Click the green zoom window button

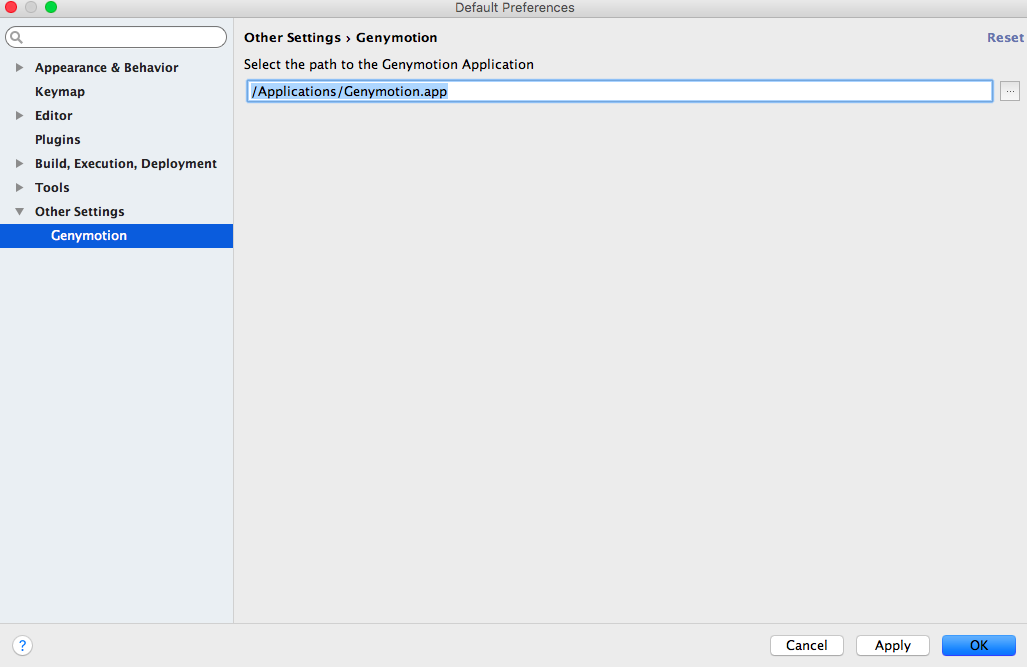(51, 7)
